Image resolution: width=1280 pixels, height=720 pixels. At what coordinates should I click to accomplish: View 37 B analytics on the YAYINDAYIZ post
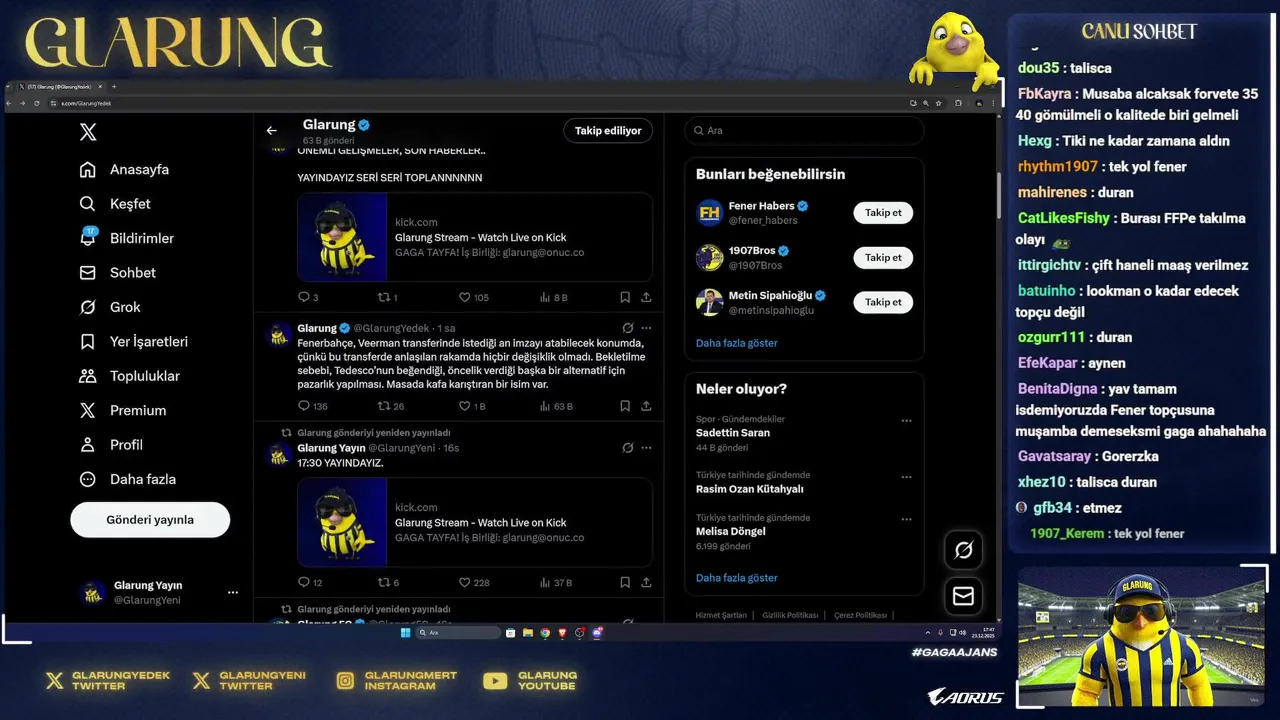pyautogui.click(x=556, y=582)
